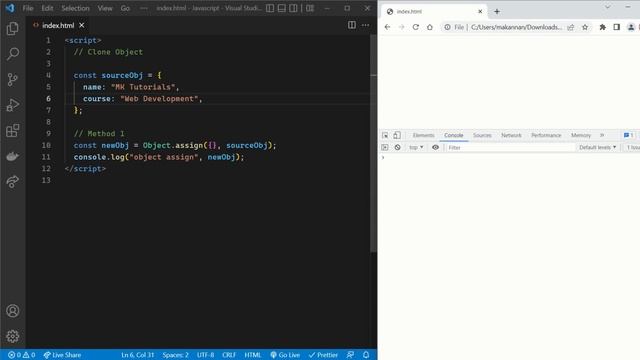This screenshot has width=640, height=360.
Task: Click Ln 6, Col 31 cursor position
Action: 138,355
